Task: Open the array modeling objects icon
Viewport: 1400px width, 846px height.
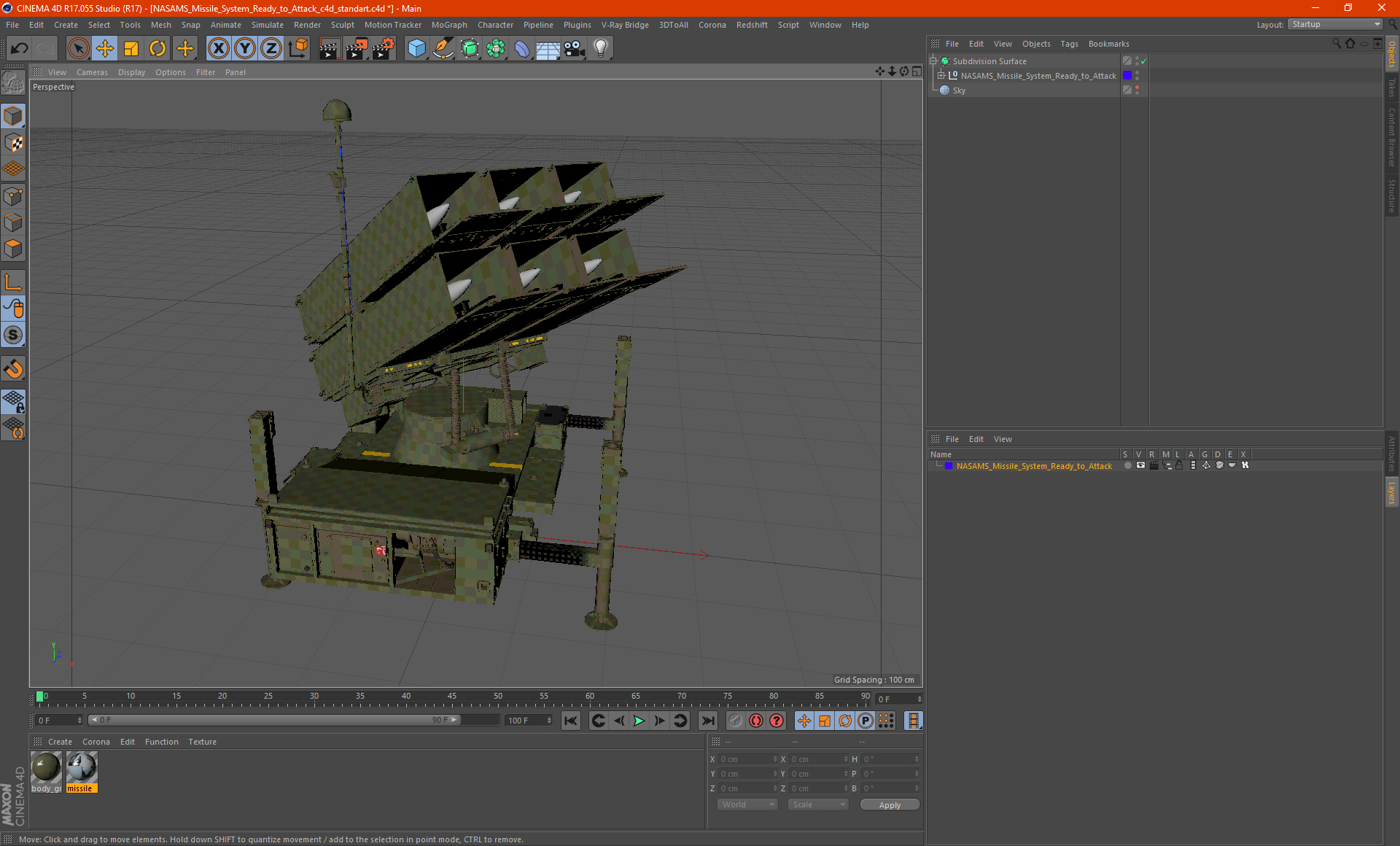Action: 496,49
